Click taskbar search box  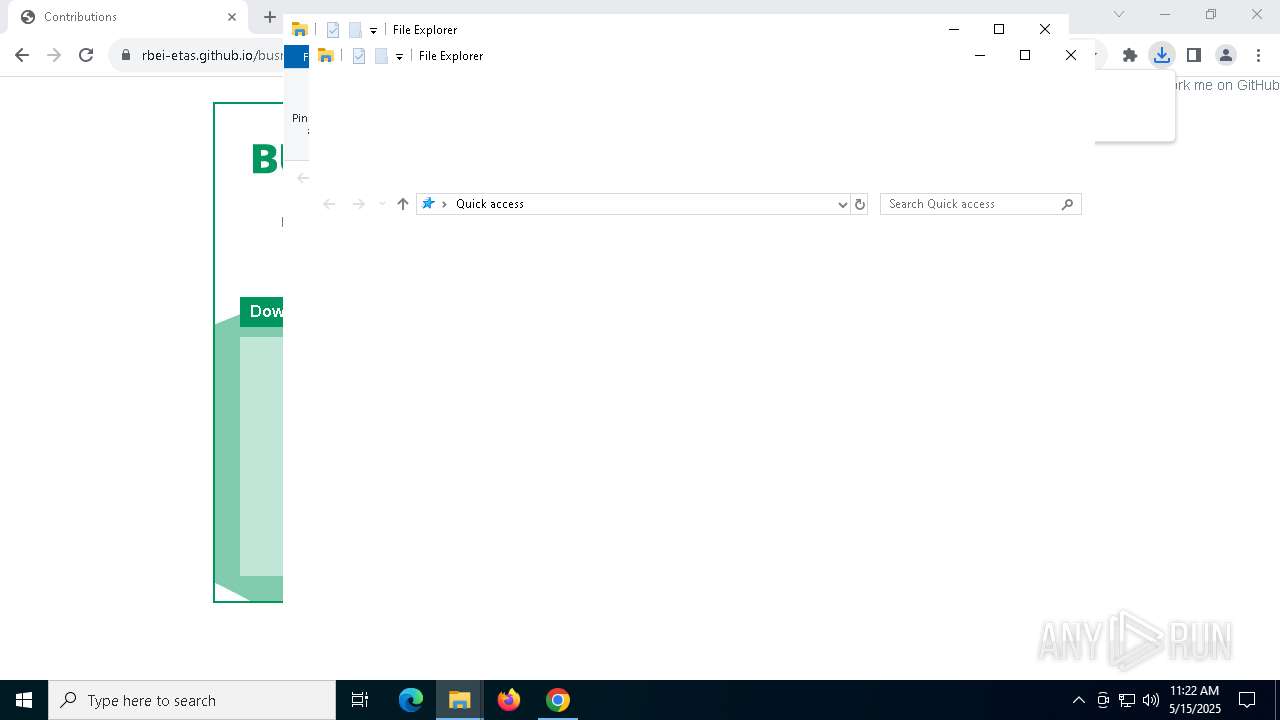tap(192, 700)
